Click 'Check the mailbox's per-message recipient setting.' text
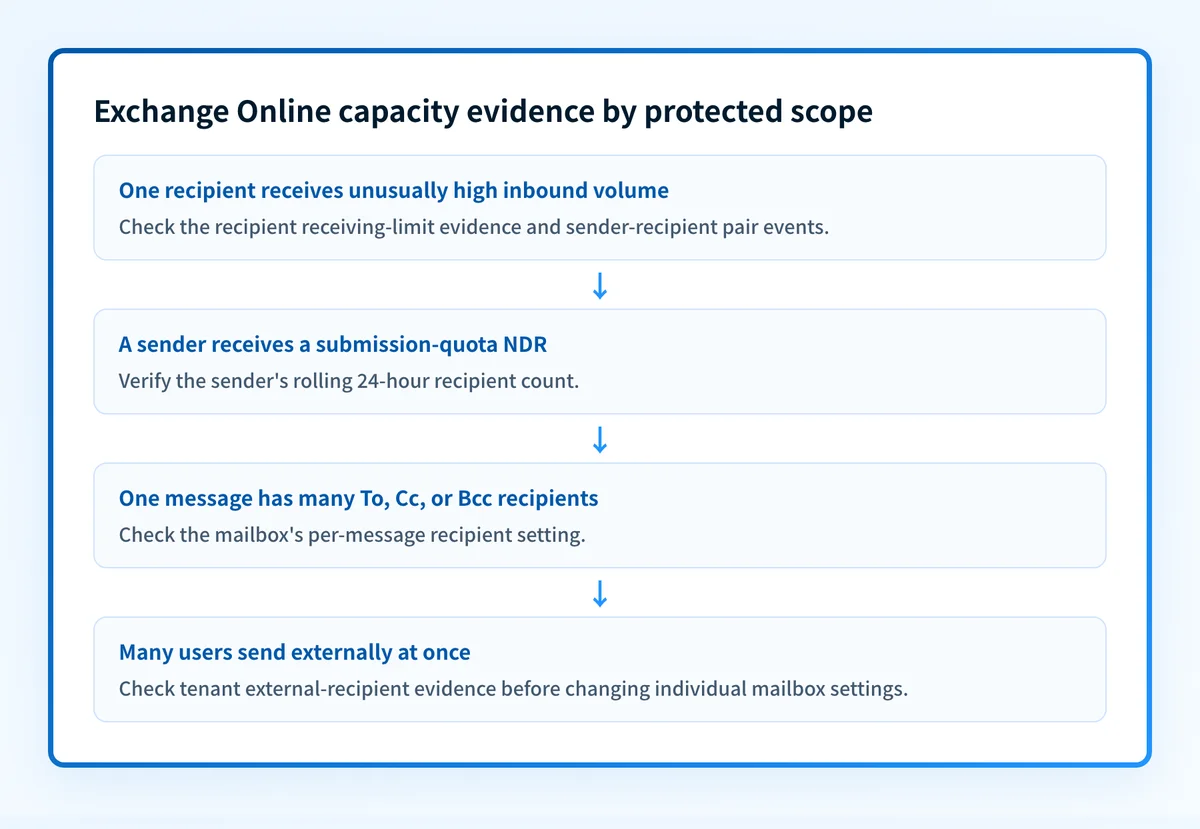Image resolution: width=1200 pixels, height=829 pixels. click(x=352, y=534)
